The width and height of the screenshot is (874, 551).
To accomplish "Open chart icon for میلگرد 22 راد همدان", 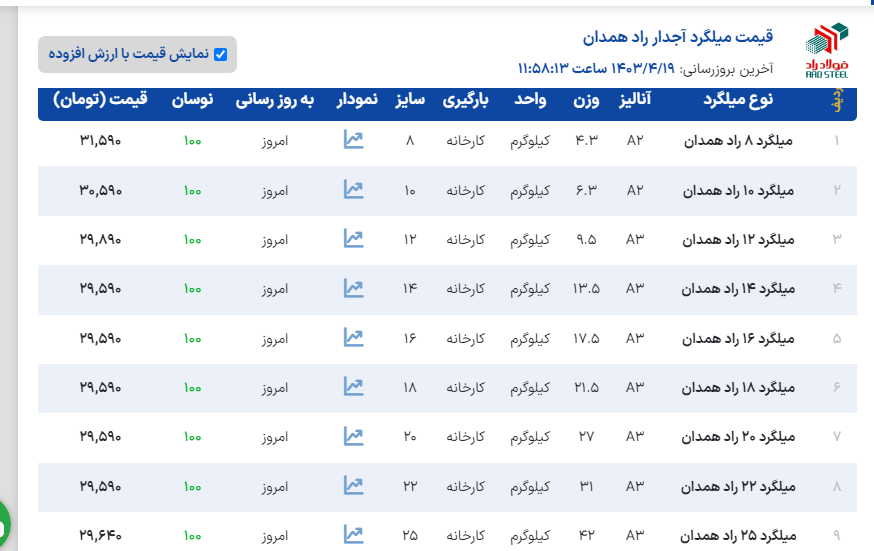I will click(353, 485).
